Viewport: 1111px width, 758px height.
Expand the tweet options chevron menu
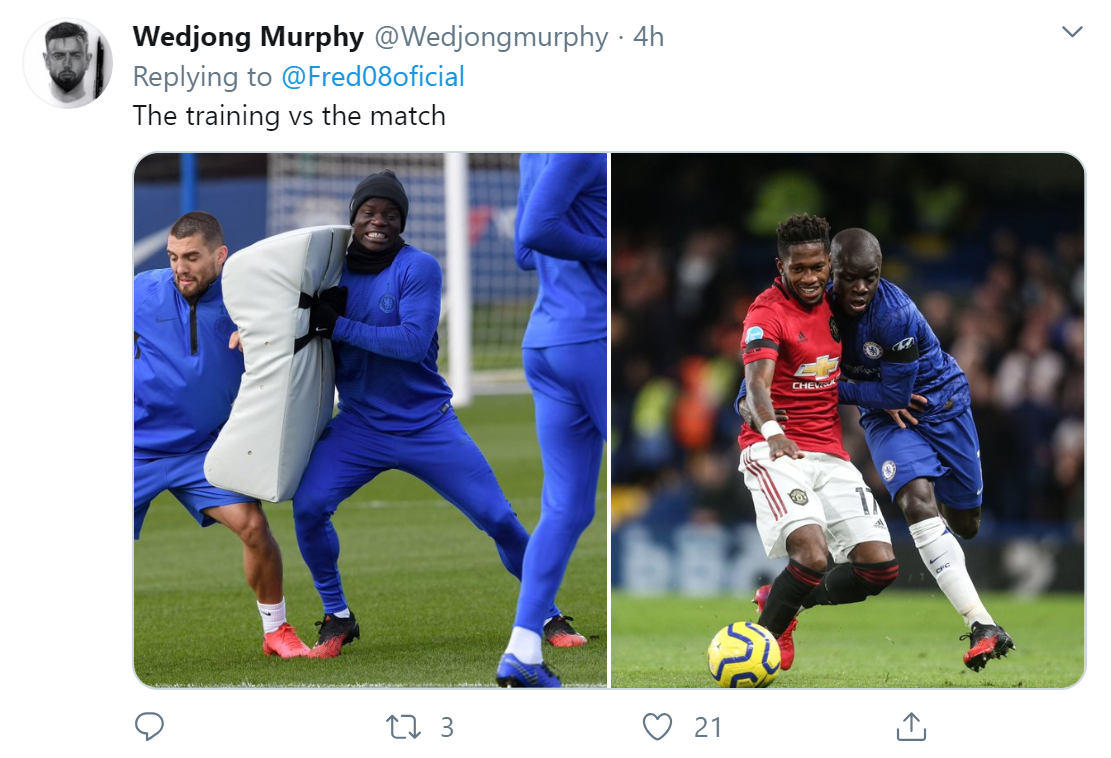pos(1072,32)
